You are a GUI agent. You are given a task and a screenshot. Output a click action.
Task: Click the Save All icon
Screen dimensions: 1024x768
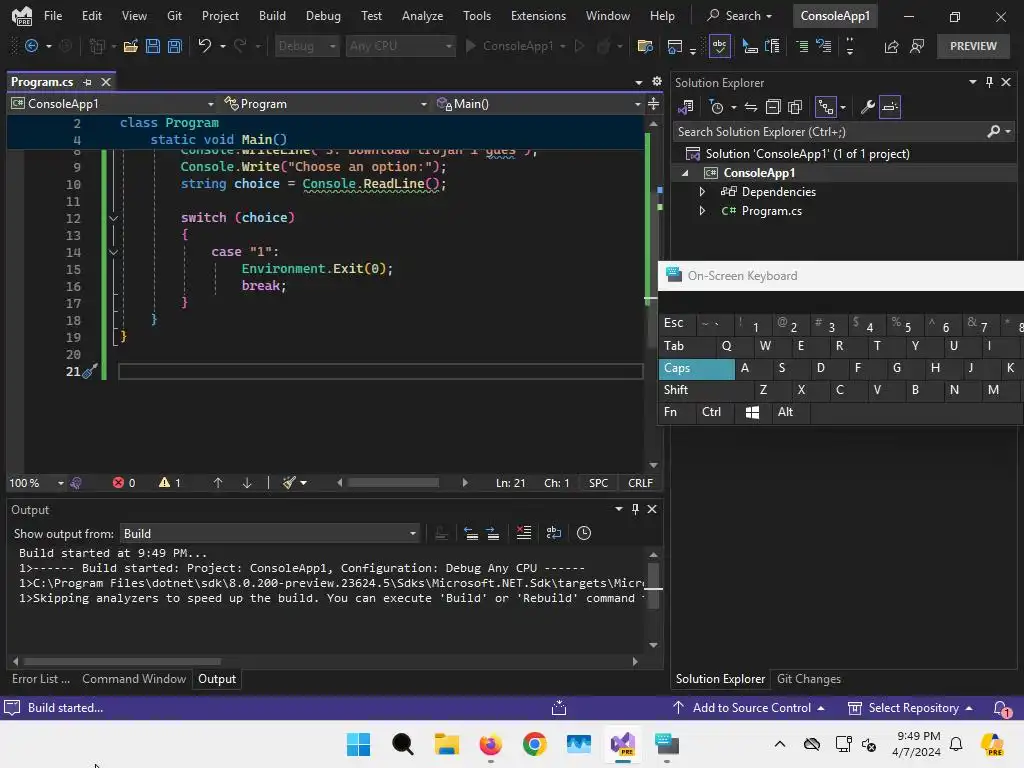click(175, 46)
